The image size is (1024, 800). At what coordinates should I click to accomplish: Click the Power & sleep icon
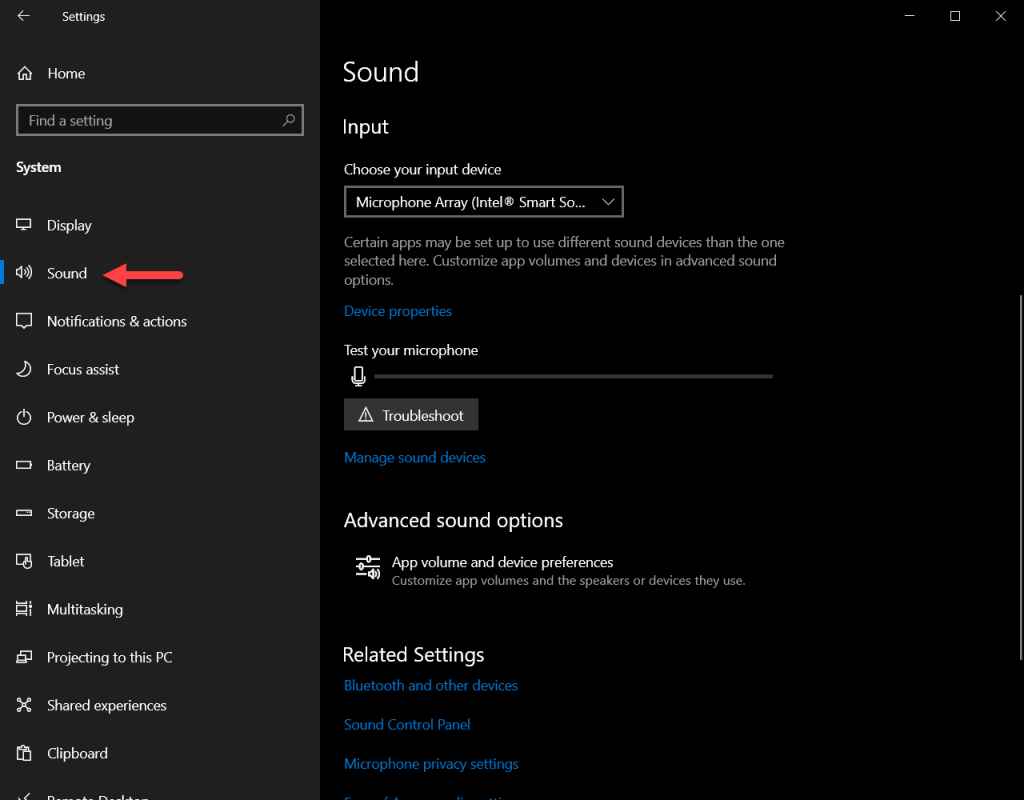click(24, 417)
